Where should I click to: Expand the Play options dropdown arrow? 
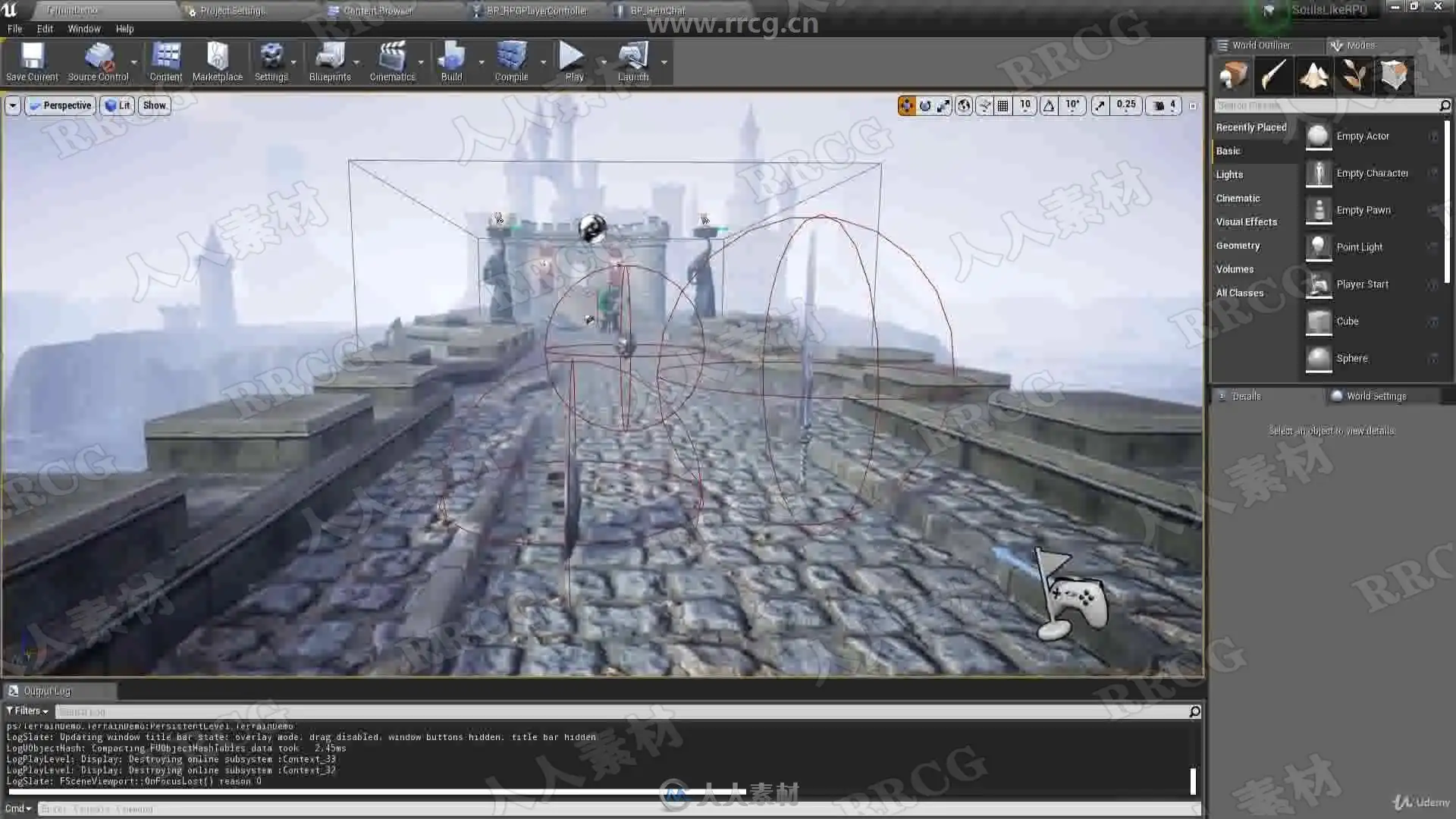(604, 62)
